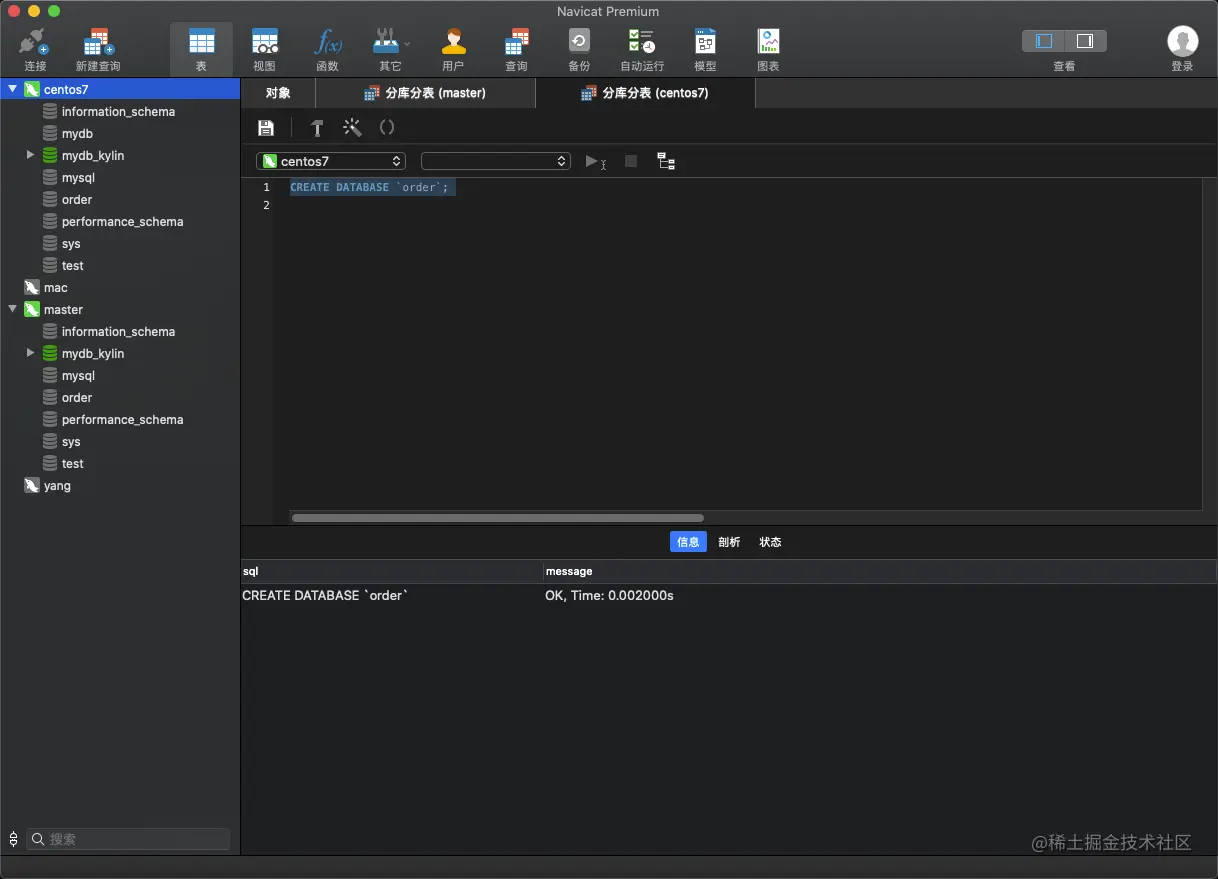Beautify SQL with the magic wand icon

[x=352, y=128]
